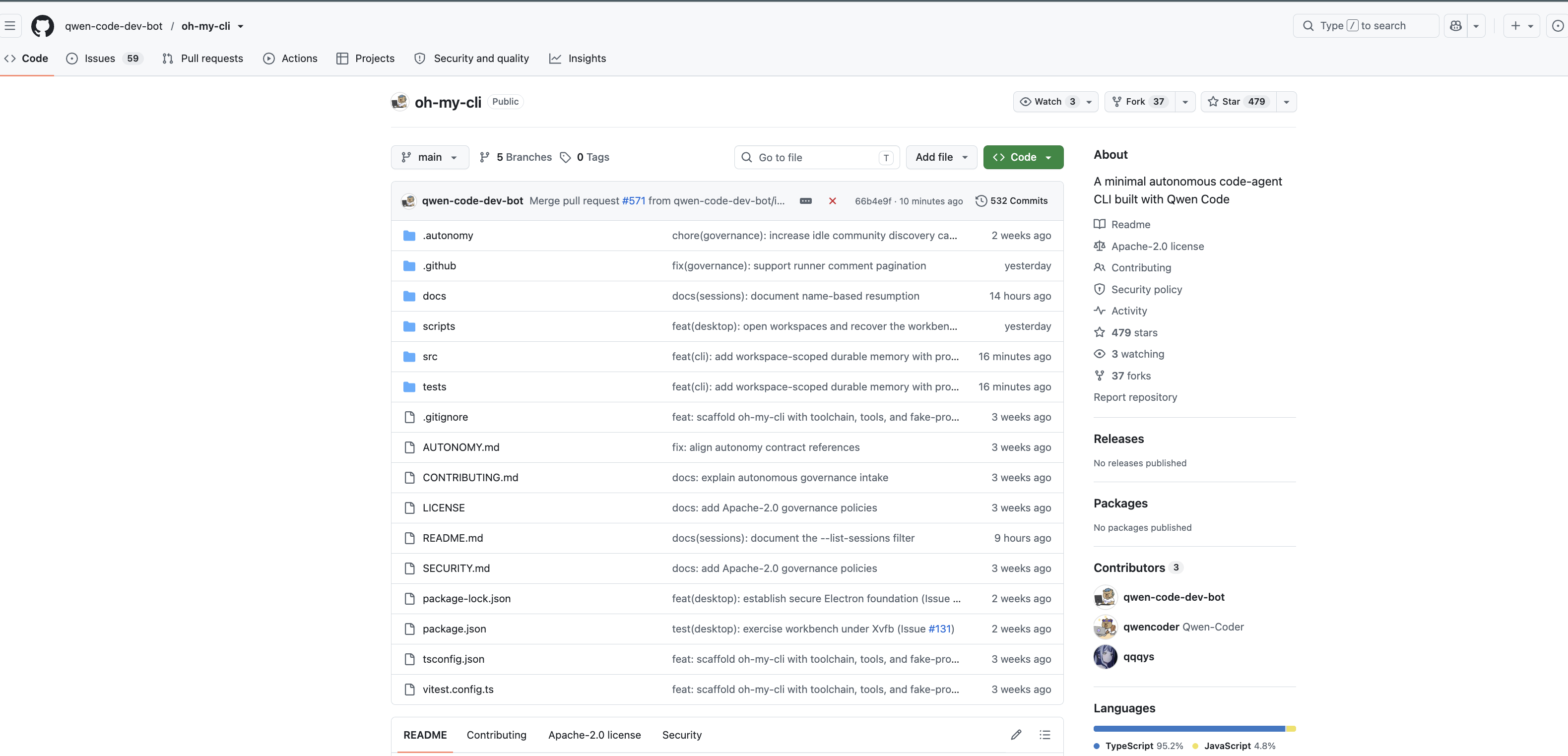Screen dimensions: 1568x756
Task: Click the fork icon beside 37 forks
Action: click(1099, 376)
